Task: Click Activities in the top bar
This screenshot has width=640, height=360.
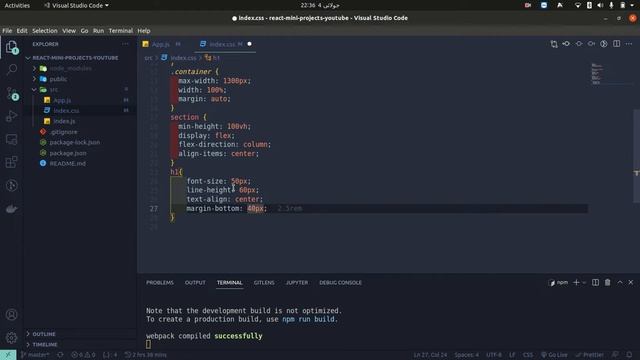Action: pos(17,5)
